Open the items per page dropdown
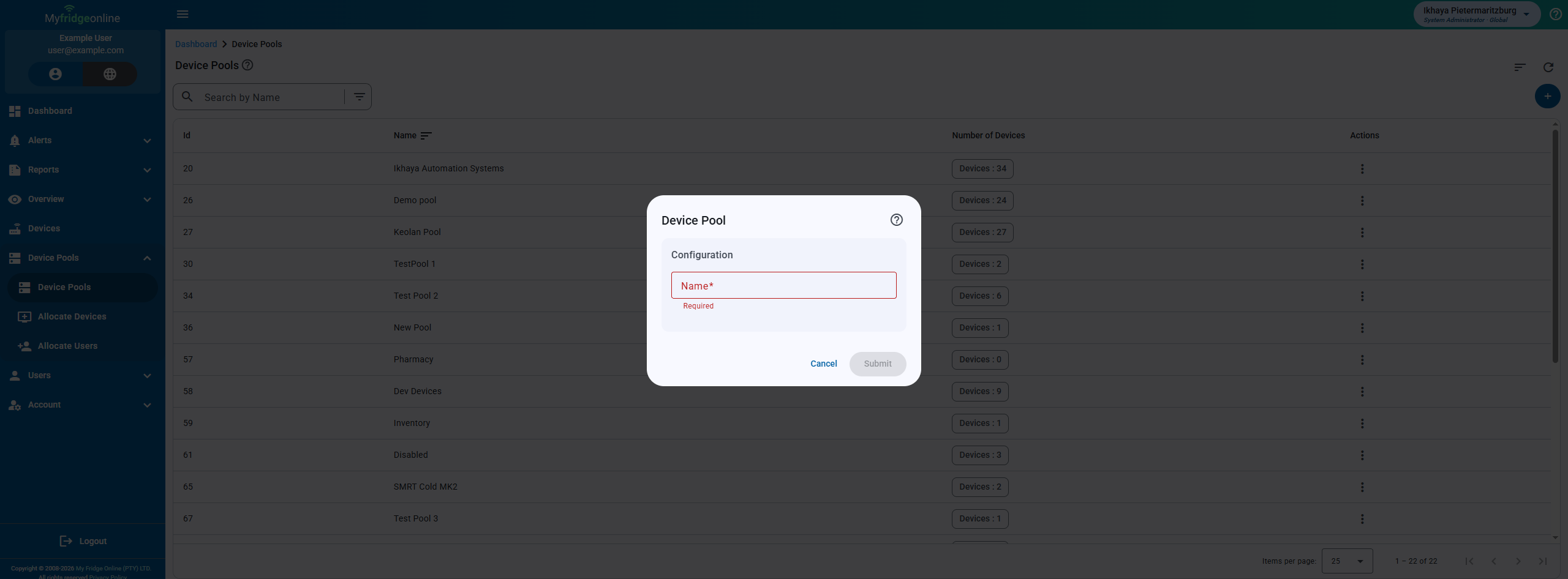This screenshot has height=579, width=1568. pos(1347,561)
